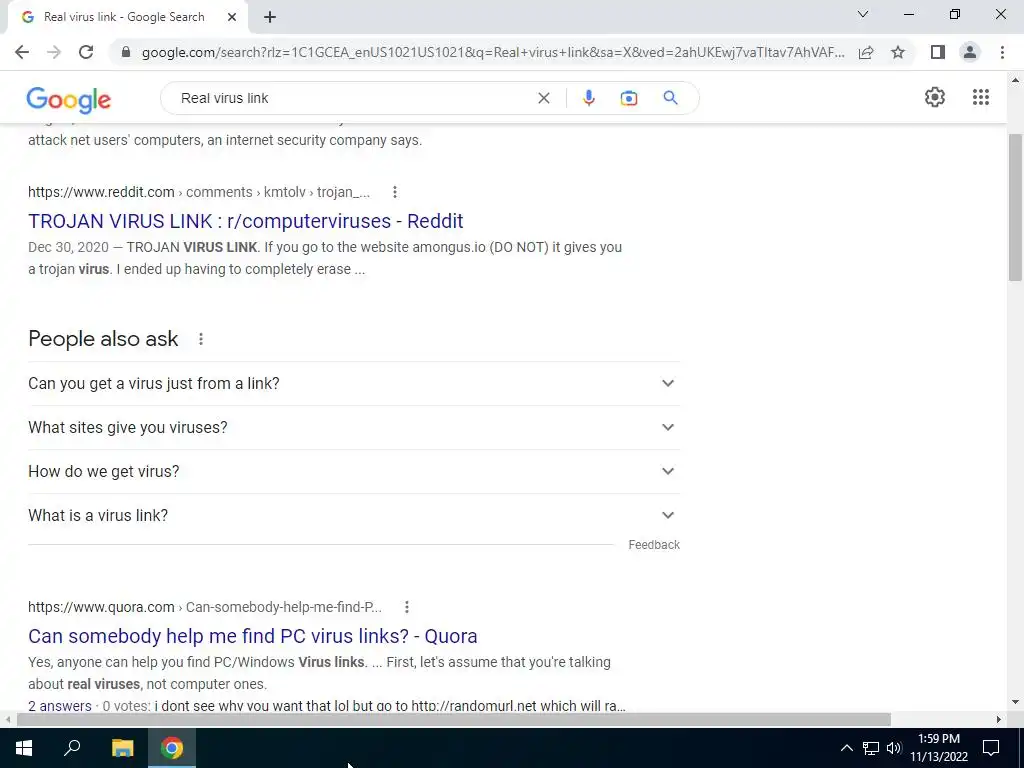The width and height of the screenshot is (1024, 768).
Task: Click the forward navigation arrow
Action: coord(54,52)
